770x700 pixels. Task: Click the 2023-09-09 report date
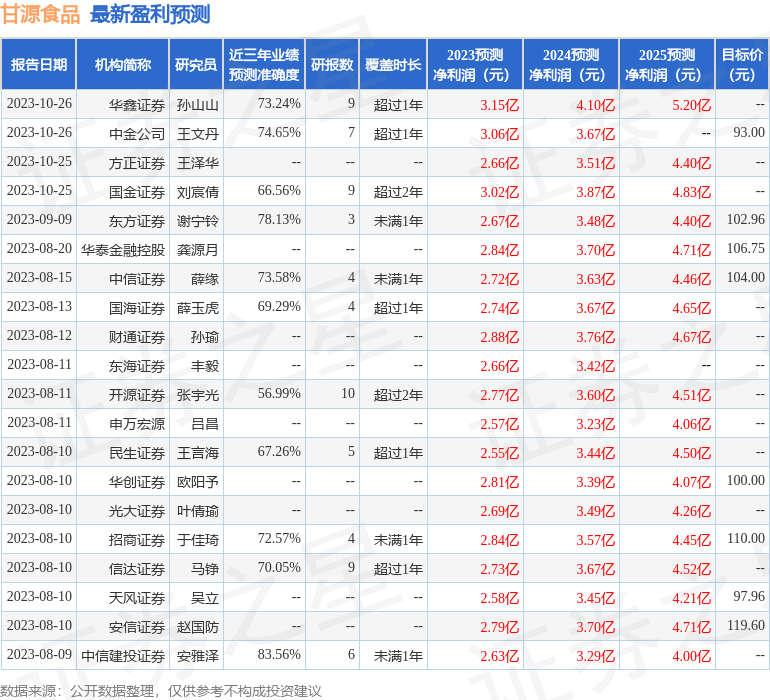39,219
